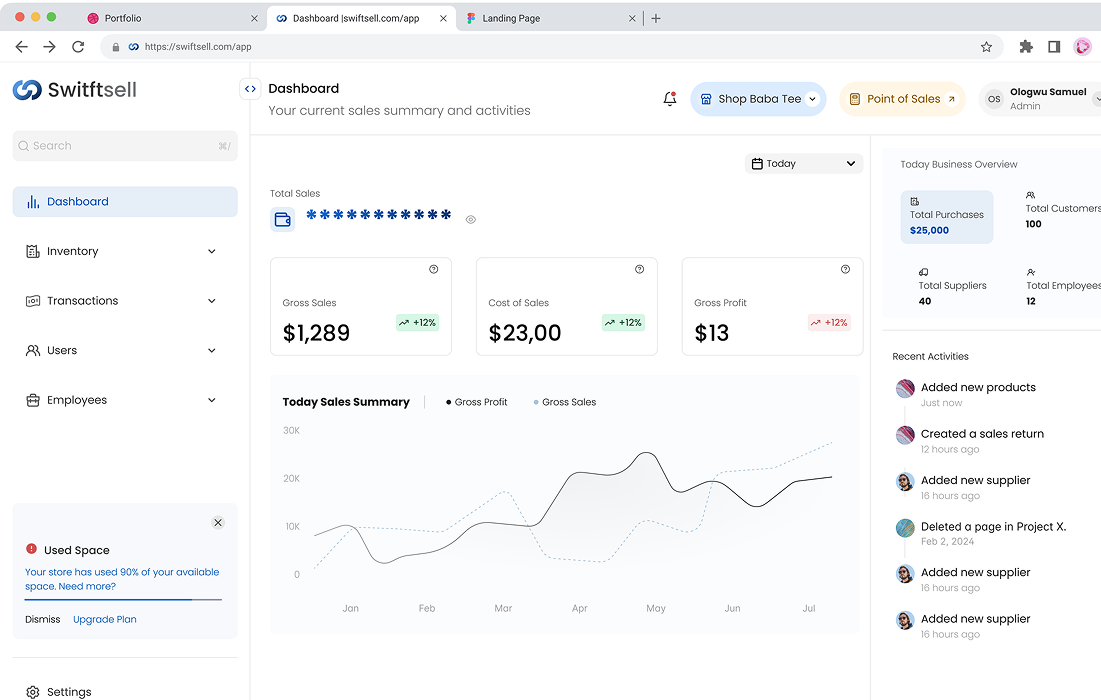Click the help icon on Cost of Sales card

coord(640,269)
